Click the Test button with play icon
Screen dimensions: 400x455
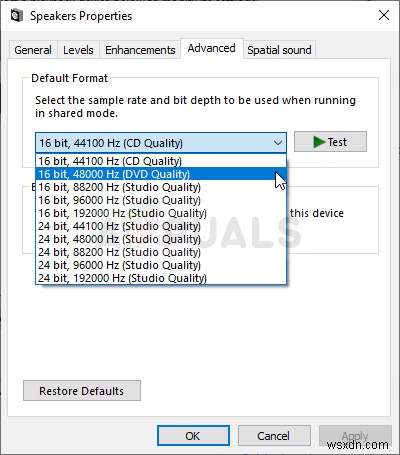click(x=330, y=142)
